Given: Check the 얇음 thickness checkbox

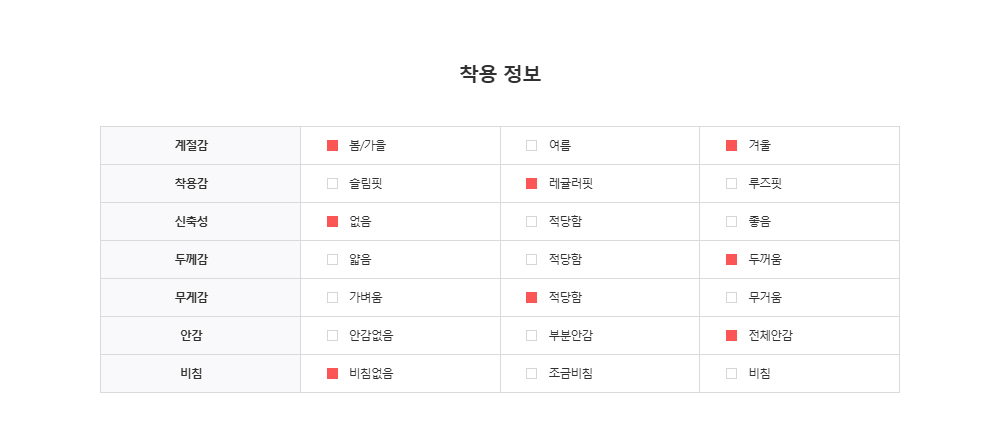Looking at the screenshot, I should click(x=332, y=260).
